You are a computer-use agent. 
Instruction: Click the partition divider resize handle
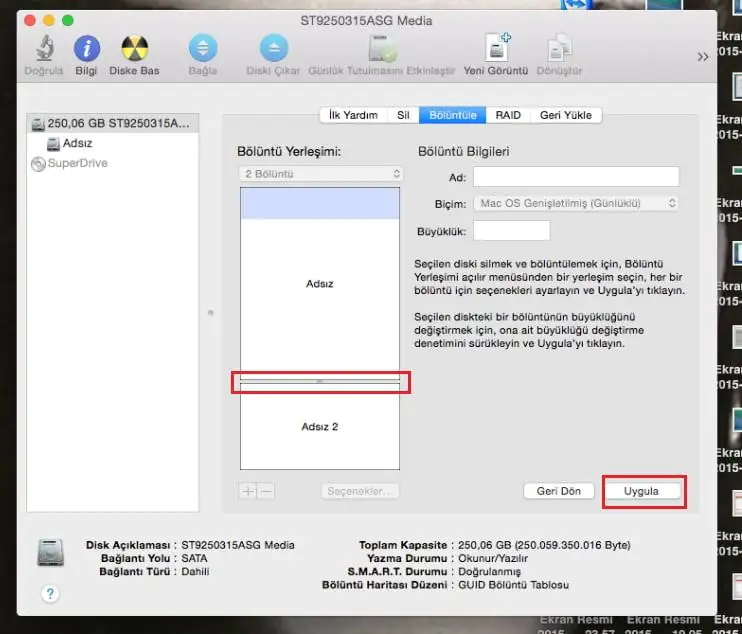click(320, 381)
